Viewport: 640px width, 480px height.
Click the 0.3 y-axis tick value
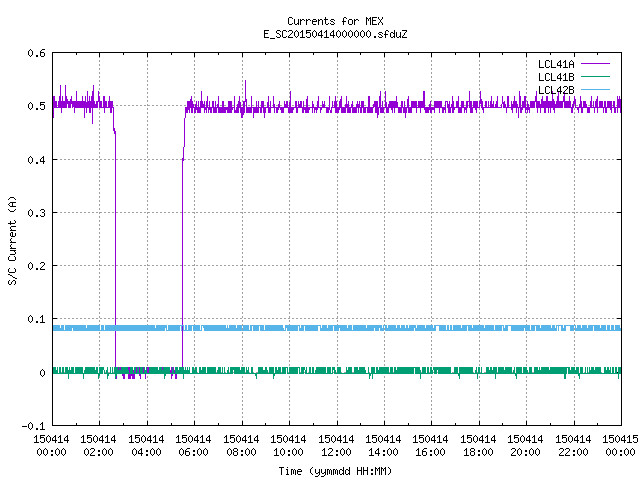point(36,213)
